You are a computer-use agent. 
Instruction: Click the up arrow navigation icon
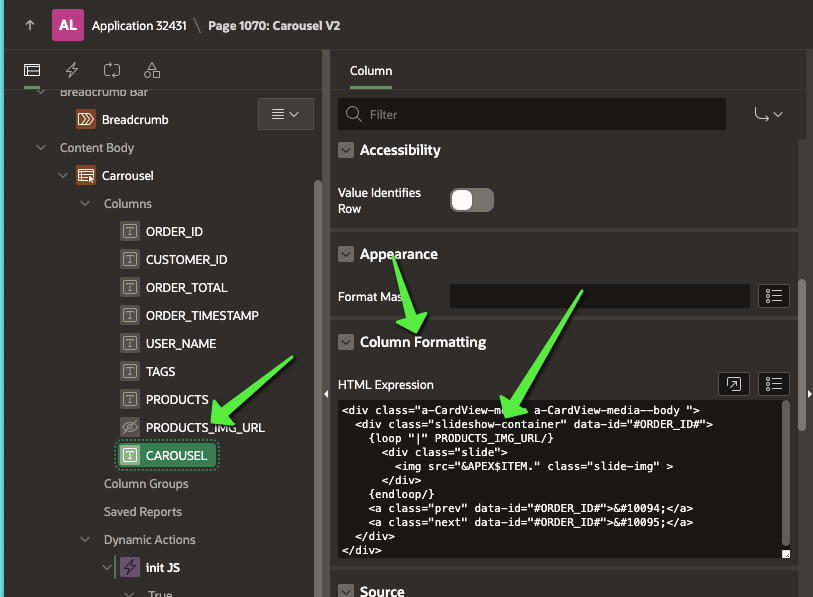click(x=29, y=25)
